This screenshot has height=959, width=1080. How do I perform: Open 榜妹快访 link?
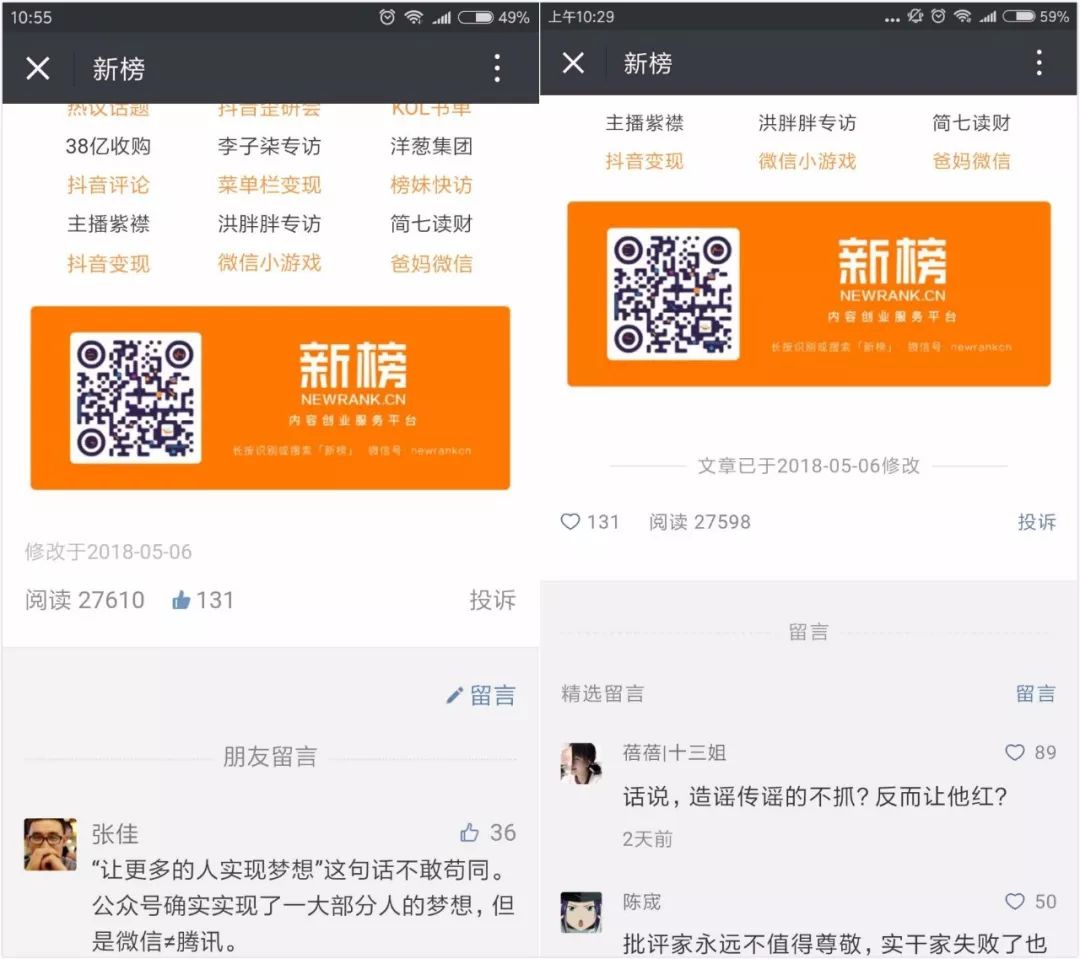(431, 185)
